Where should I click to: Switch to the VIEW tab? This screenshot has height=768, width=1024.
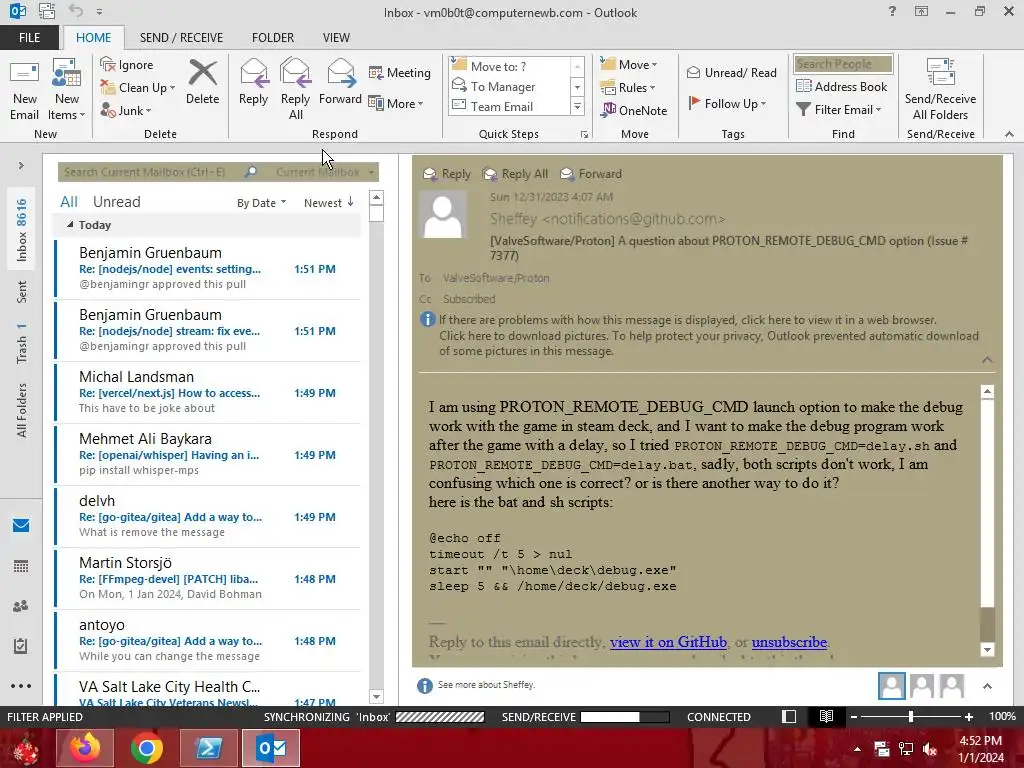[336, 38]
